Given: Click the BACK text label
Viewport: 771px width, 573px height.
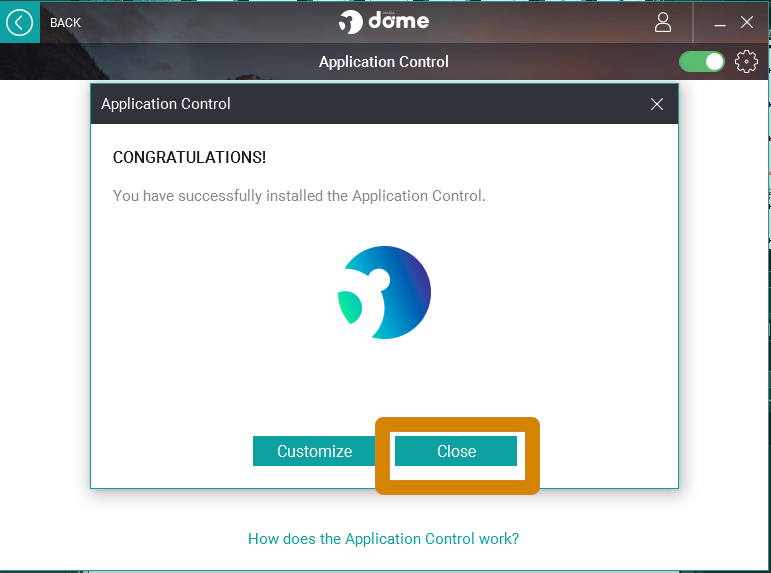Looking at the screenshot, I should 65,23.
